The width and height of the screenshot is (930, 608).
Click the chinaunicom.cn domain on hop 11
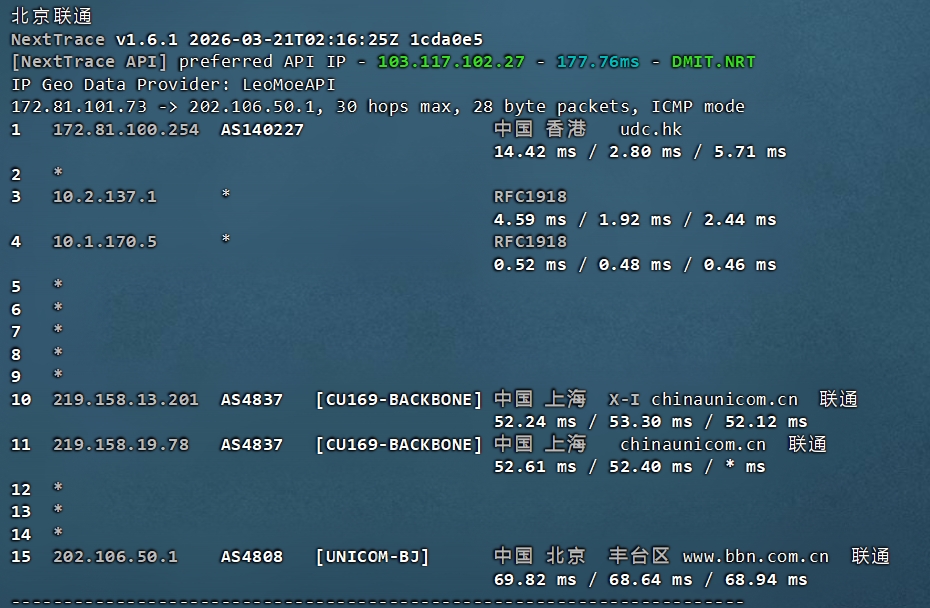(692, 445)
